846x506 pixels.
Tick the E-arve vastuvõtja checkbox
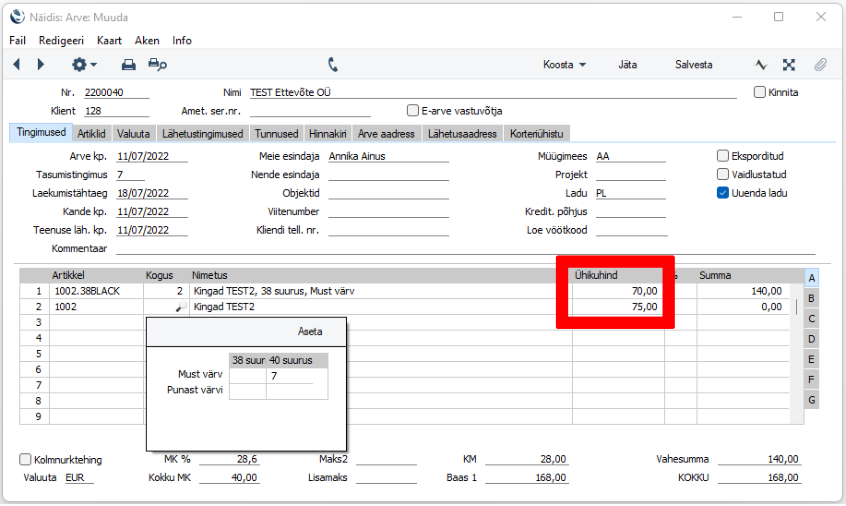[x=413, y=111]
